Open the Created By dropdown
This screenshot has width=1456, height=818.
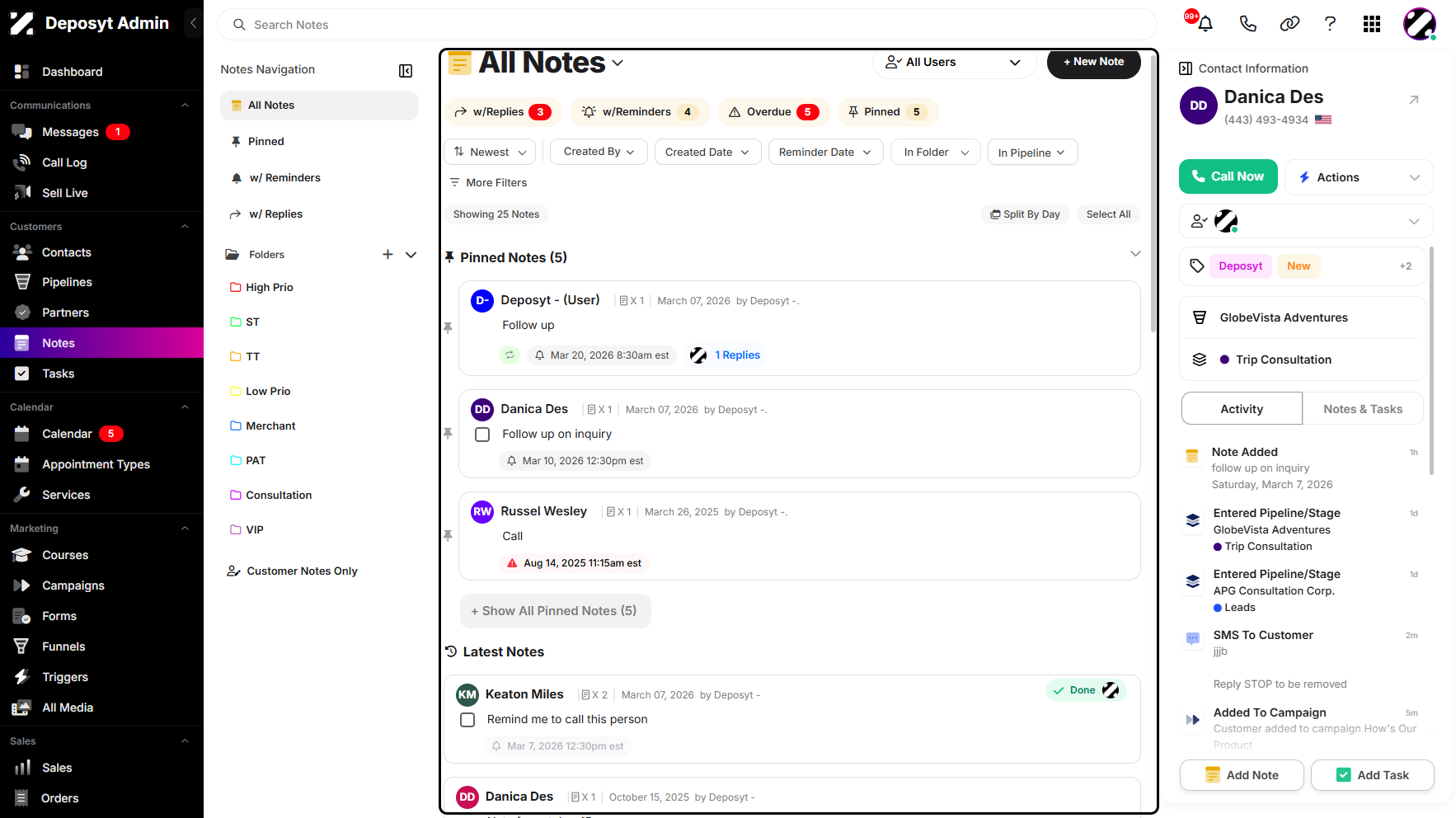(599, 152)
